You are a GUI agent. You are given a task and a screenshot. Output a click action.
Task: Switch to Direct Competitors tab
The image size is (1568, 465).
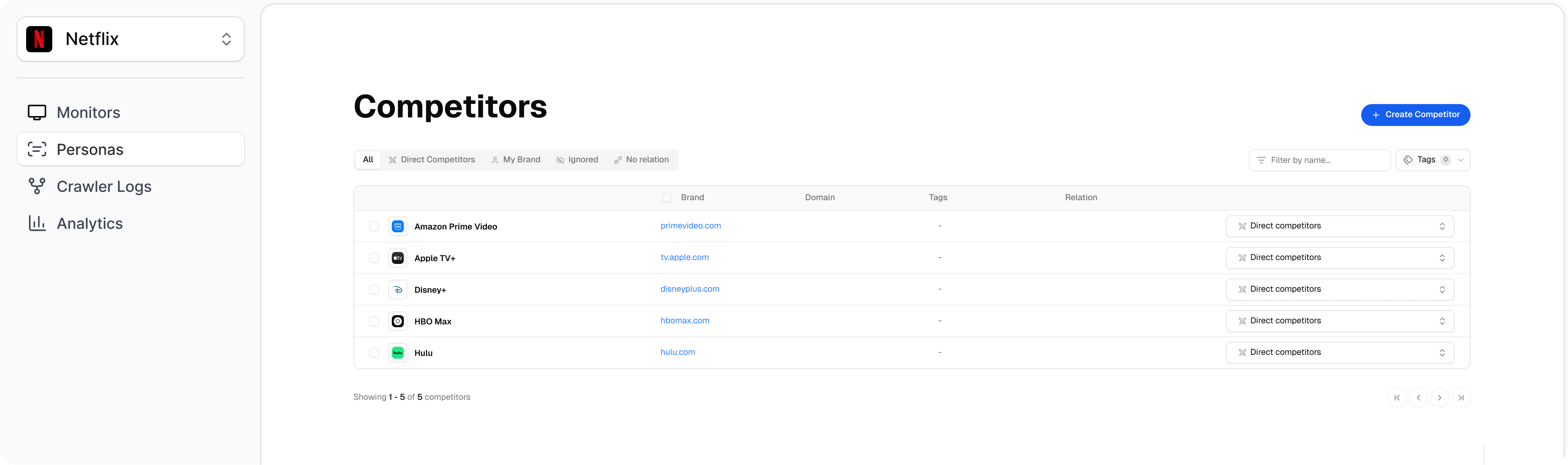[432, 160]
